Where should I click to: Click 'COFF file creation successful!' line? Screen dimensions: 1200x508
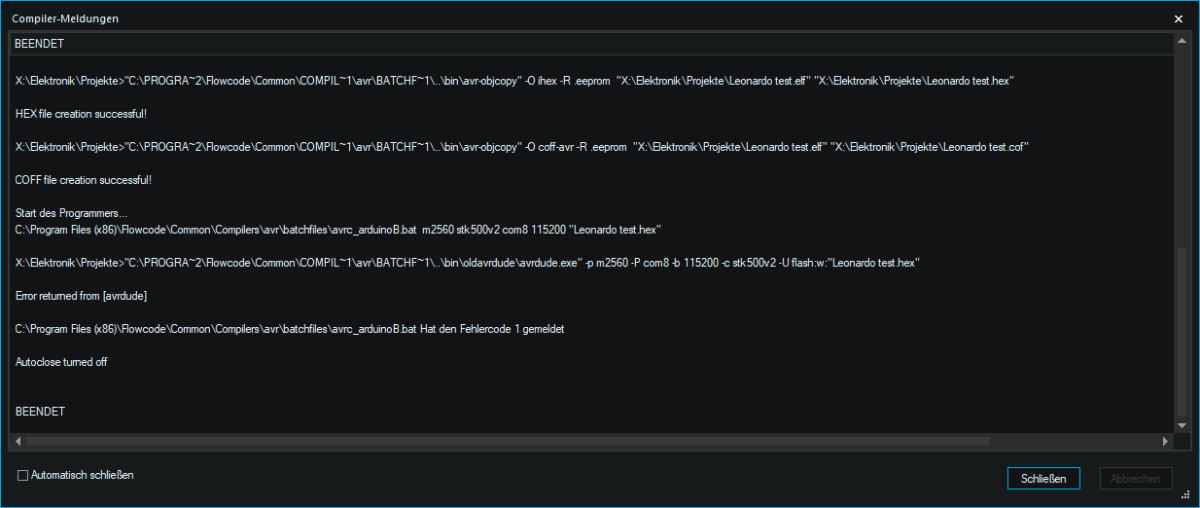84,180
